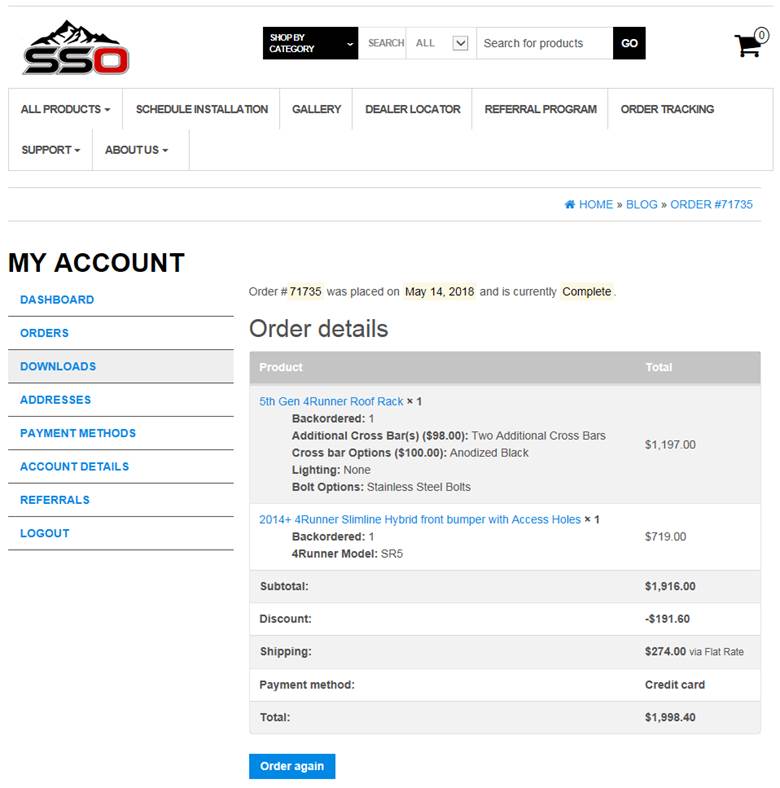Click the Search for products field

click(x=544, y=43)
